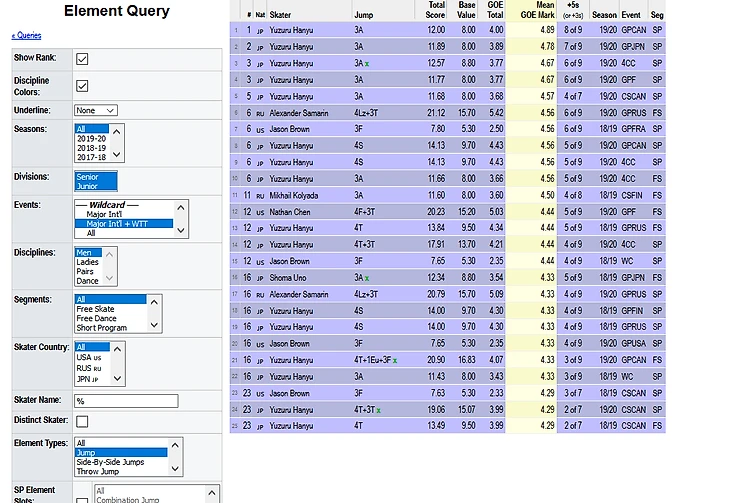Select Major Int'l in the Events list

point(105,214)
